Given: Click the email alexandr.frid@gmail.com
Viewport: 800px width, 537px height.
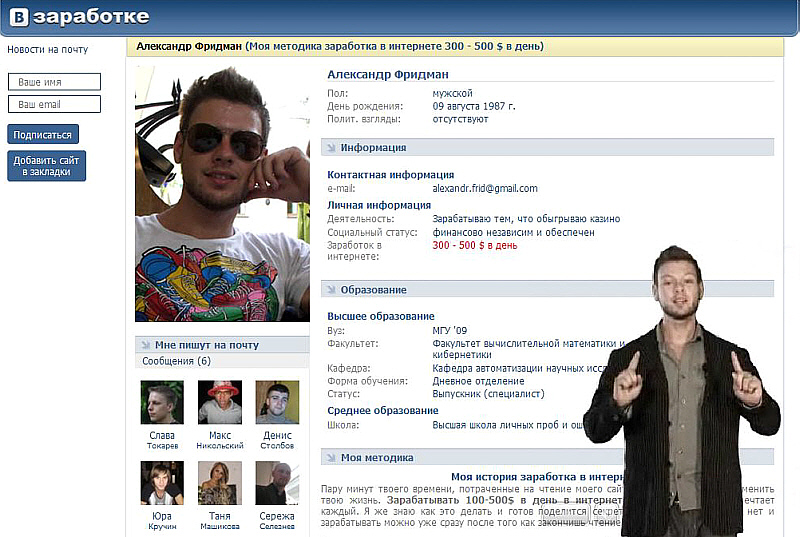Looking at the screenshot, I should pos(485,188).
